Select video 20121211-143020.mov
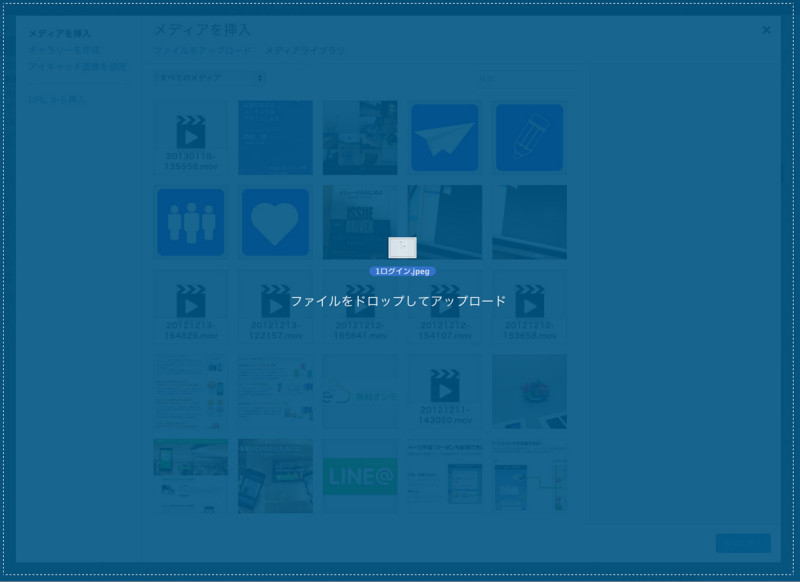Screen dimensions: 800x582 click(445, 392)
